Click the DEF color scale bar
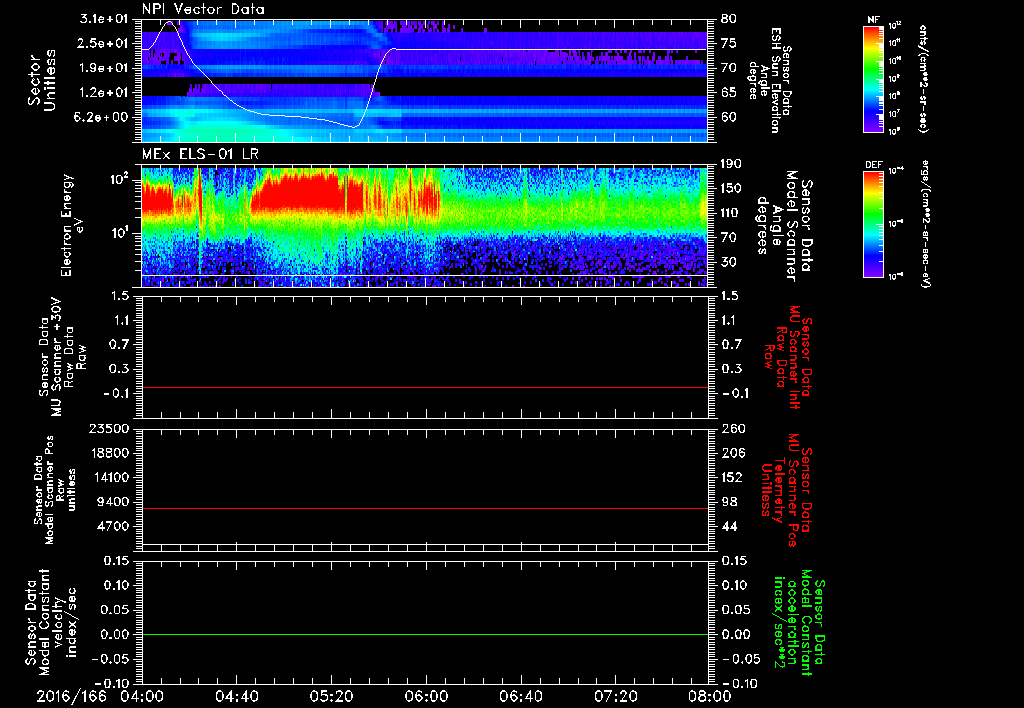 [874, 224]
